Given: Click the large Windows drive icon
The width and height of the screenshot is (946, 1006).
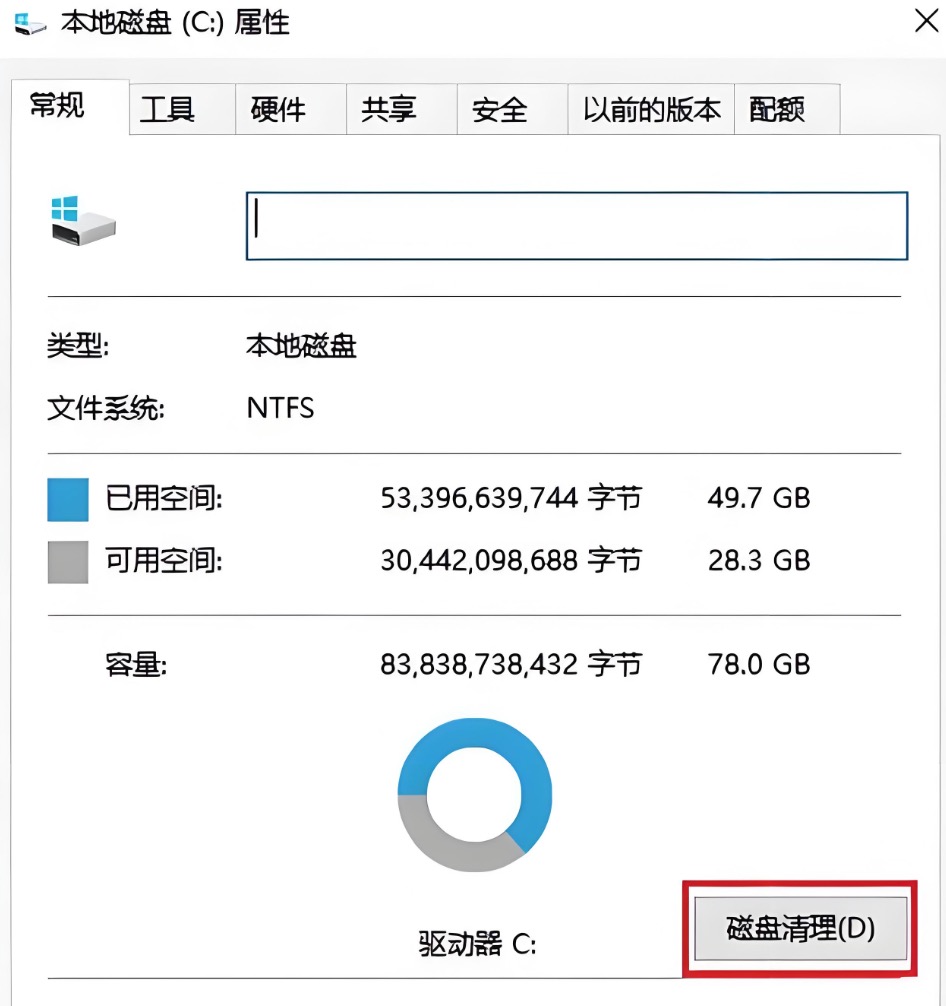Looking at the screenshot, I should tap(84, 222).
